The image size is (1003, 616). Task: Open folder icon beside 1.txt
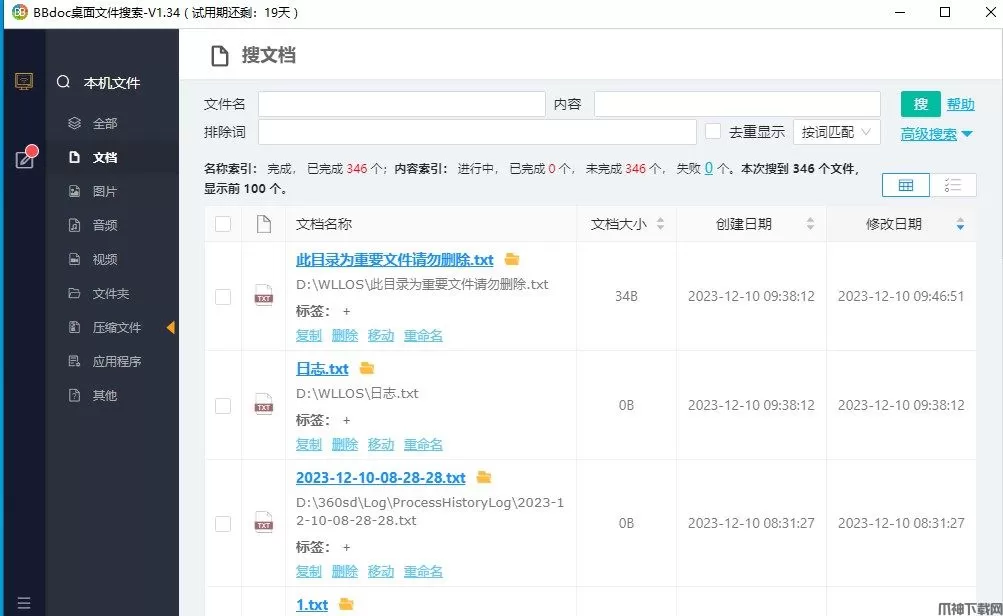click(346, 604)
